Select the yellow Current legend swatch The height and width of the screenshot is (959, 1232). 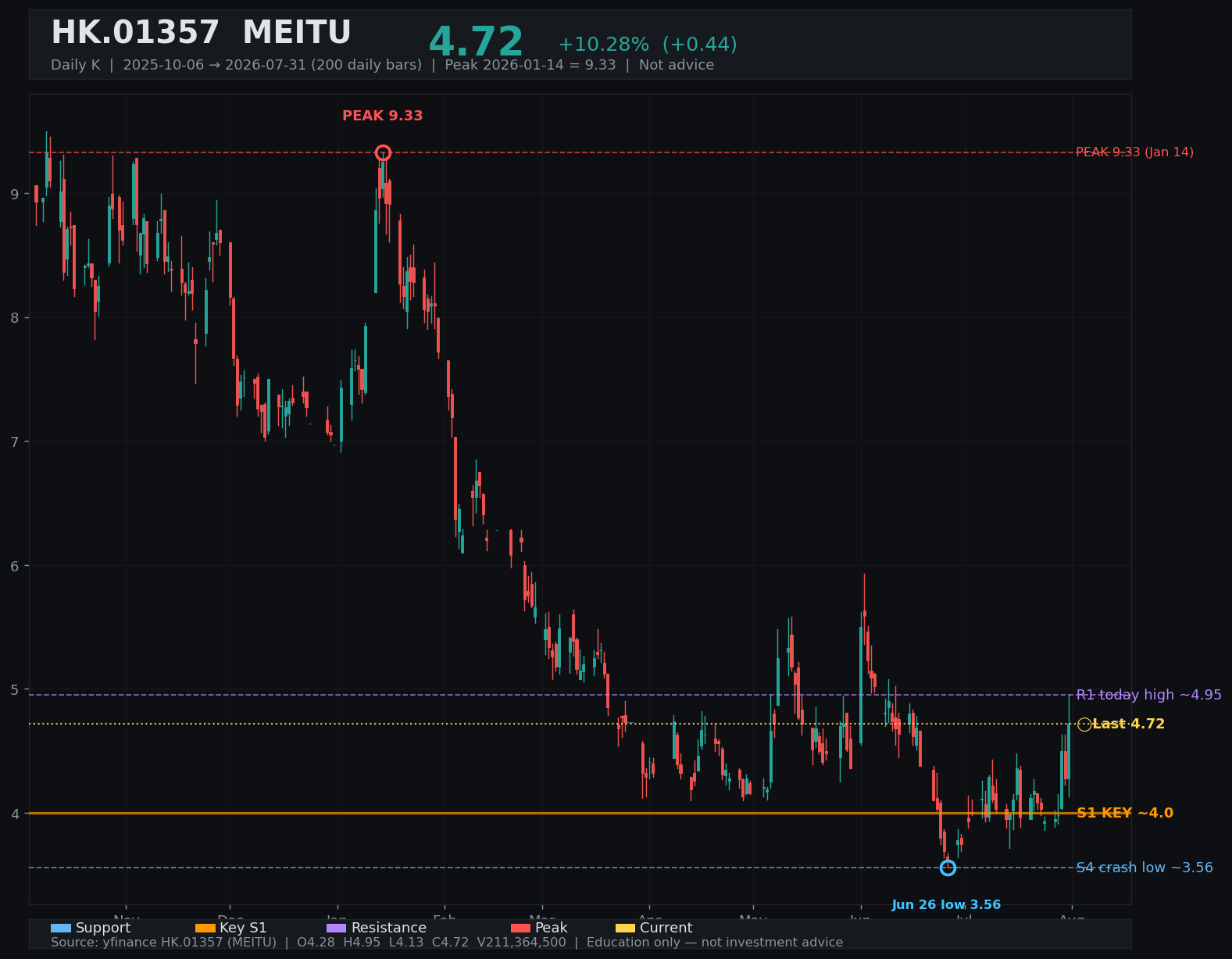[x=626, y=928]
